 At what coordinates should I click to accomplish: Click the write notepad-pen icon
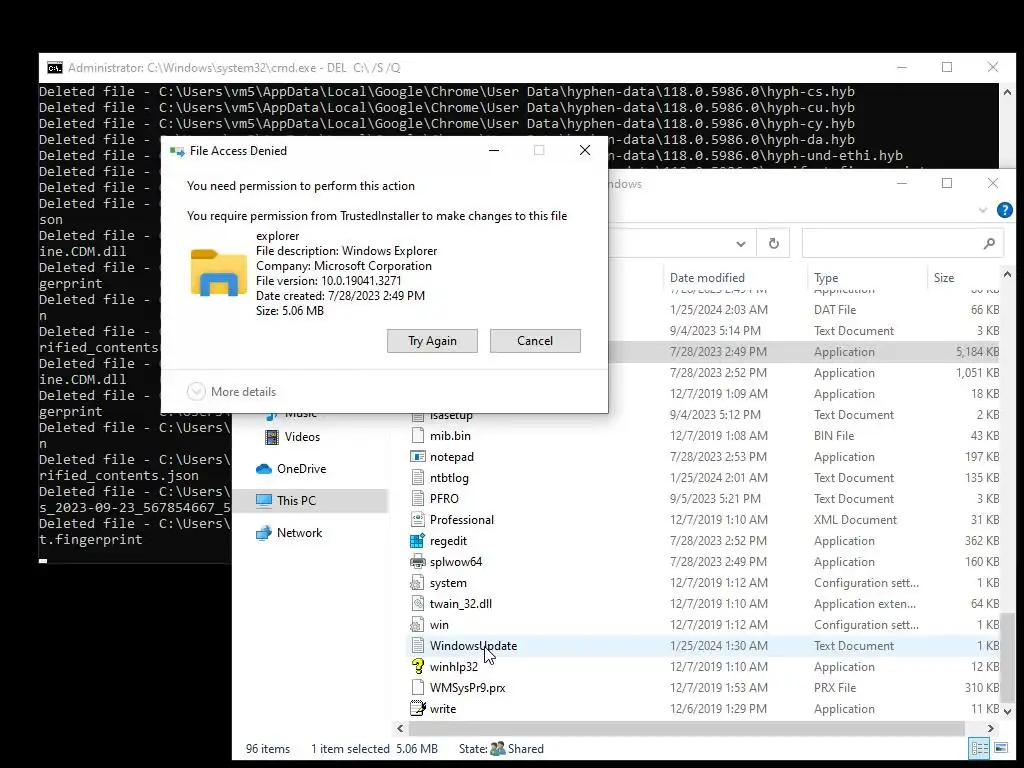(417, 709)
